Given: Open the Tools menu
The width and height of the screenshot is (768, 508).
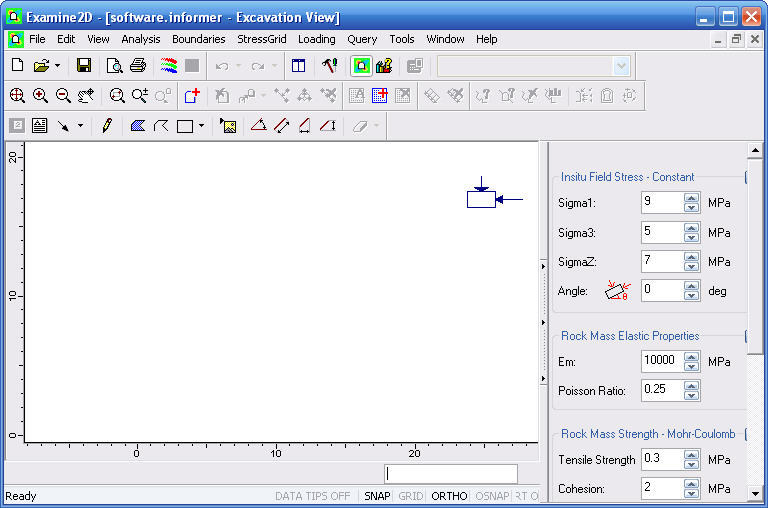Looking at the screenshot, I should [402, 39].
